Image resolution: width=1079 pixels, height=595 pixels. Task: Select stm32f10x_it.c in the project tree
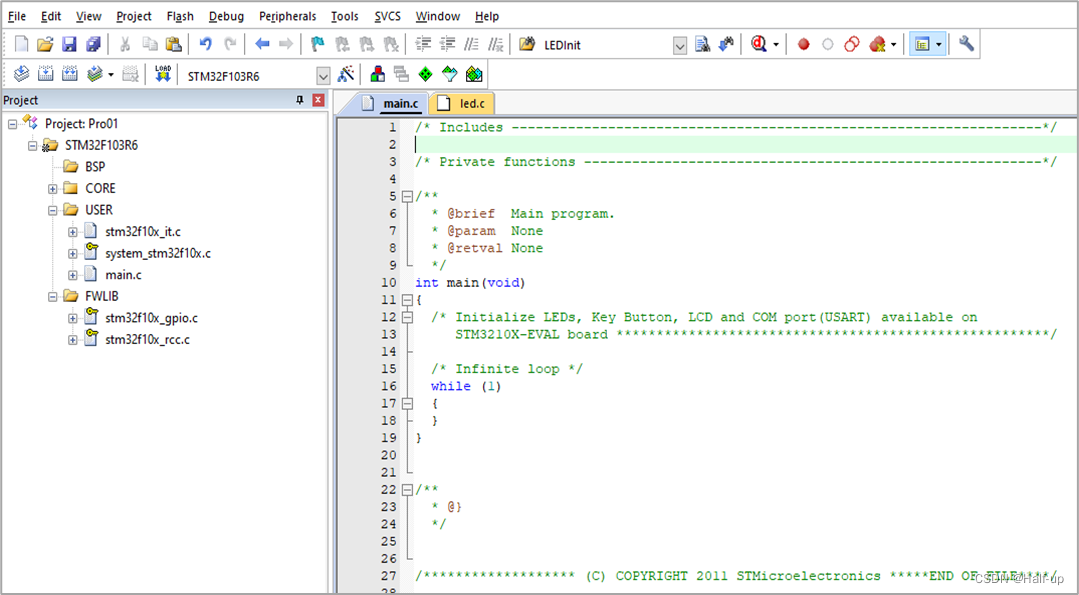coord(143,232)
